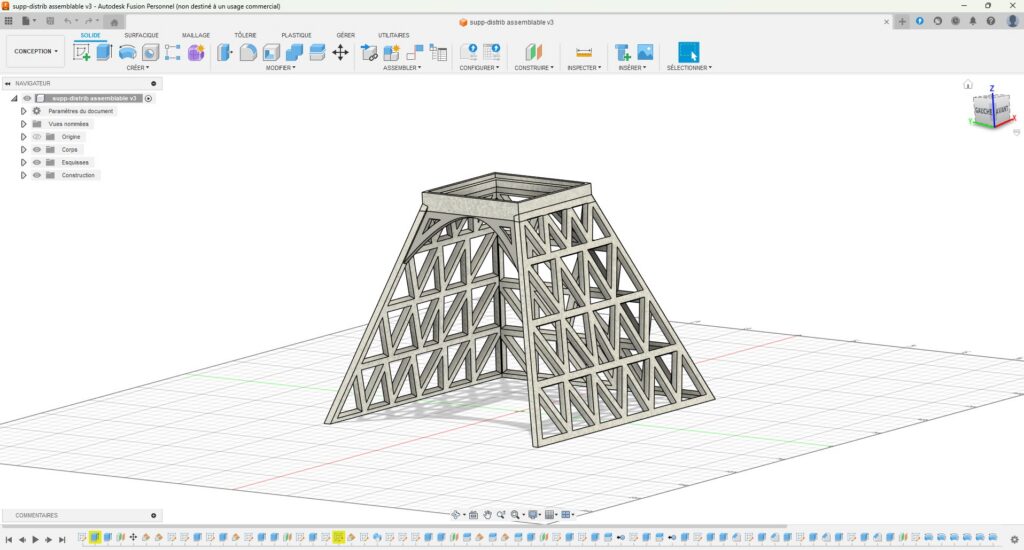The height and width of the screenshot is (550, 1024).
Task: Hide the Corps folder using eye icon
Action: point(37,150)
